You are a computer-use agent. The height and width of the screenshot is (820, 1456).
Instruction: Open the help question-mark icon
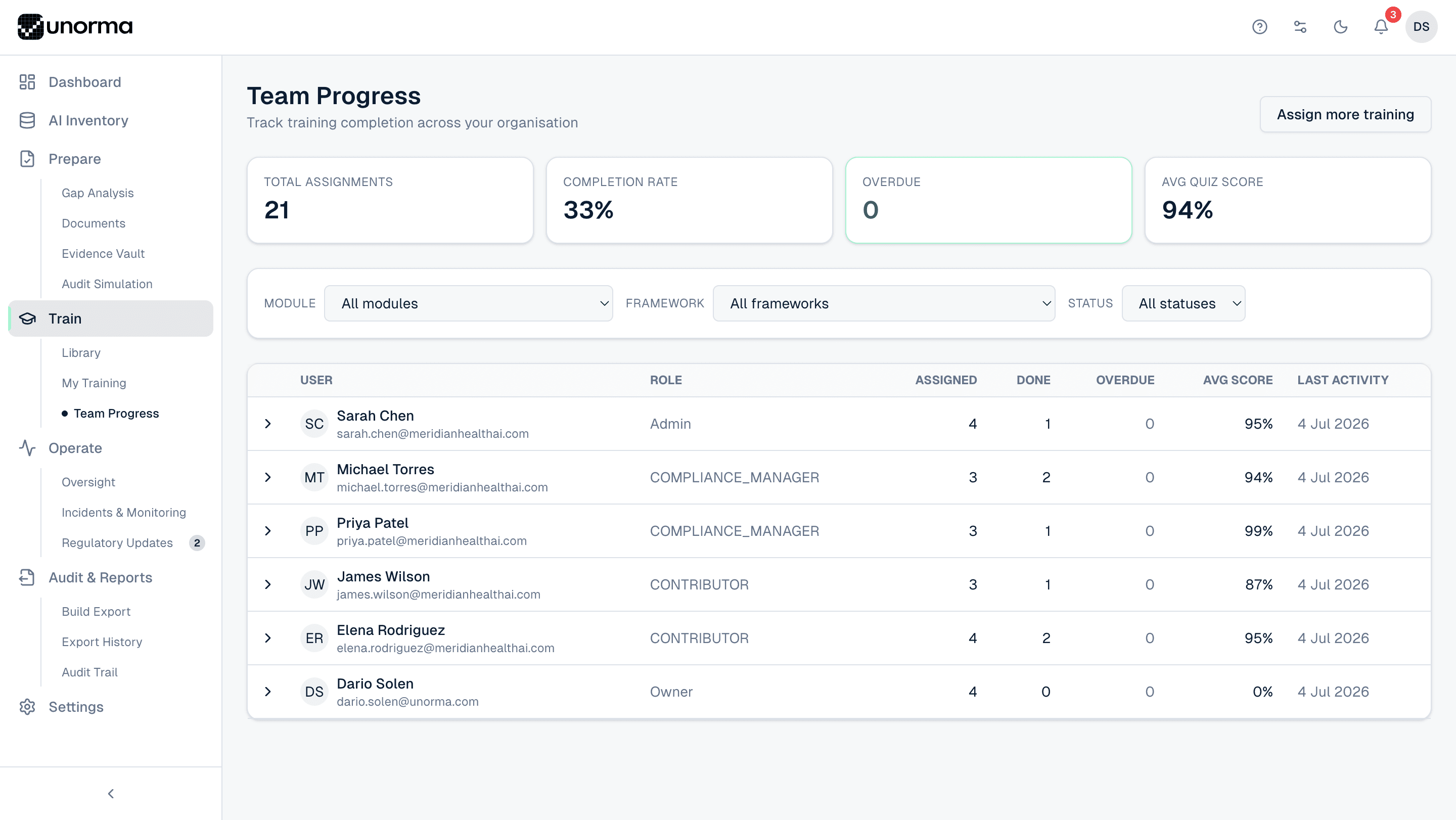tap(1259, 27)
